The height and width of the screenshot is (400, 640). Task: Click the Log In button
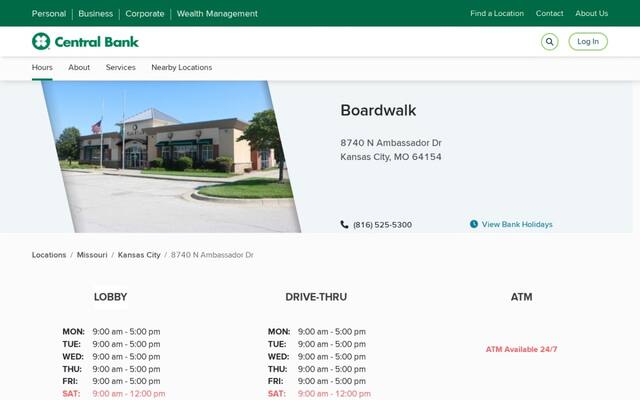[588, 42]
